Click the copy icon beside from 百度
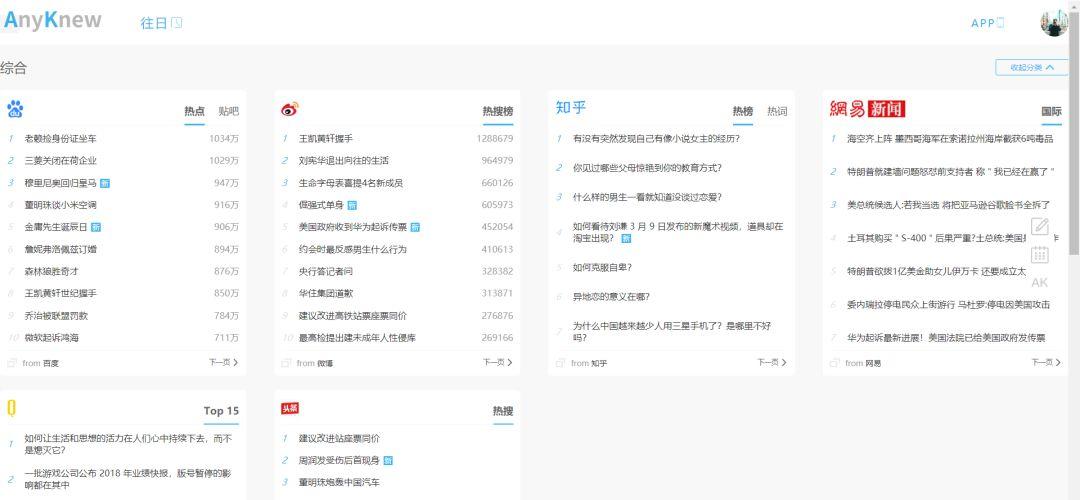This screenshot has height=500, width=1080. [x=12, y=363]
